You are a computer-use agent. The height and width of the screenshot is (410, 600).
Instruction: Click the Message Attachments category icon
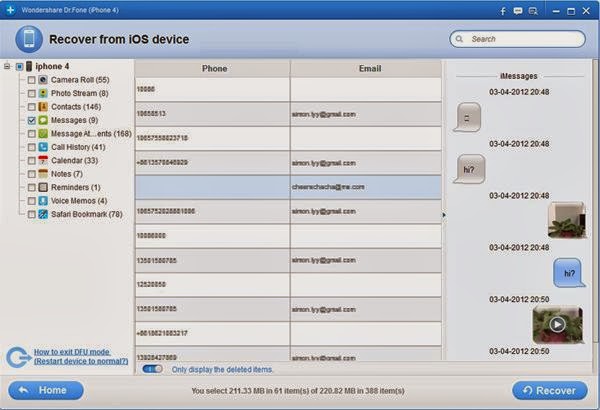pyautogui.click(x=43, y=134)
